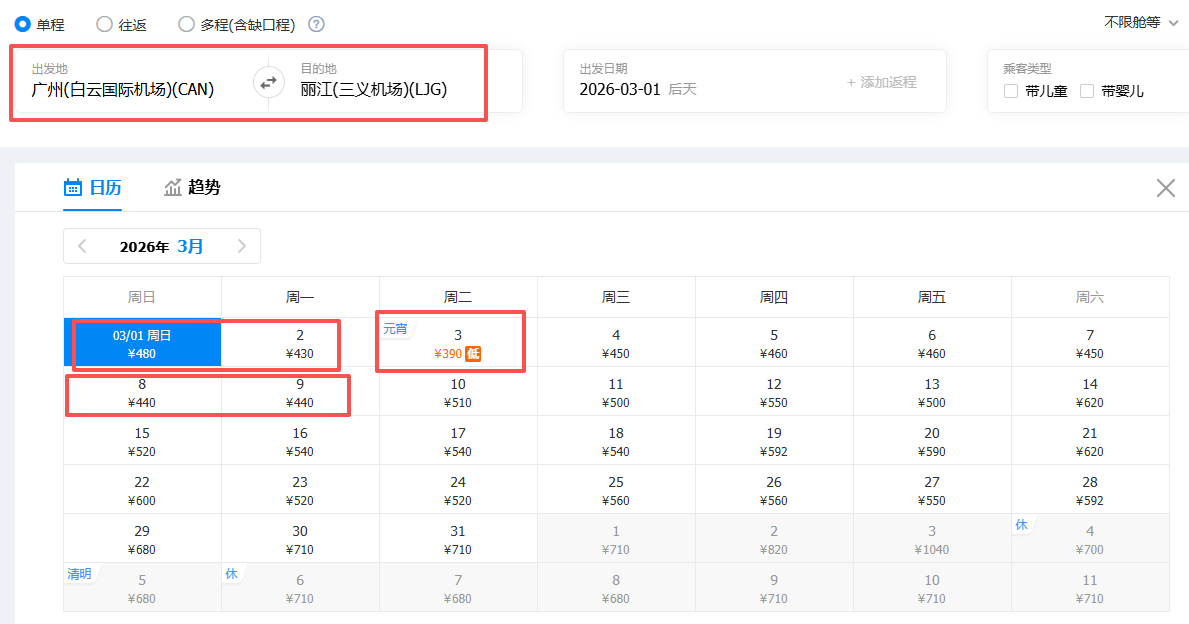Go to previous month arrow
Screen dimensions: 1189x624
pyautogui.click(x=83, y=246)
